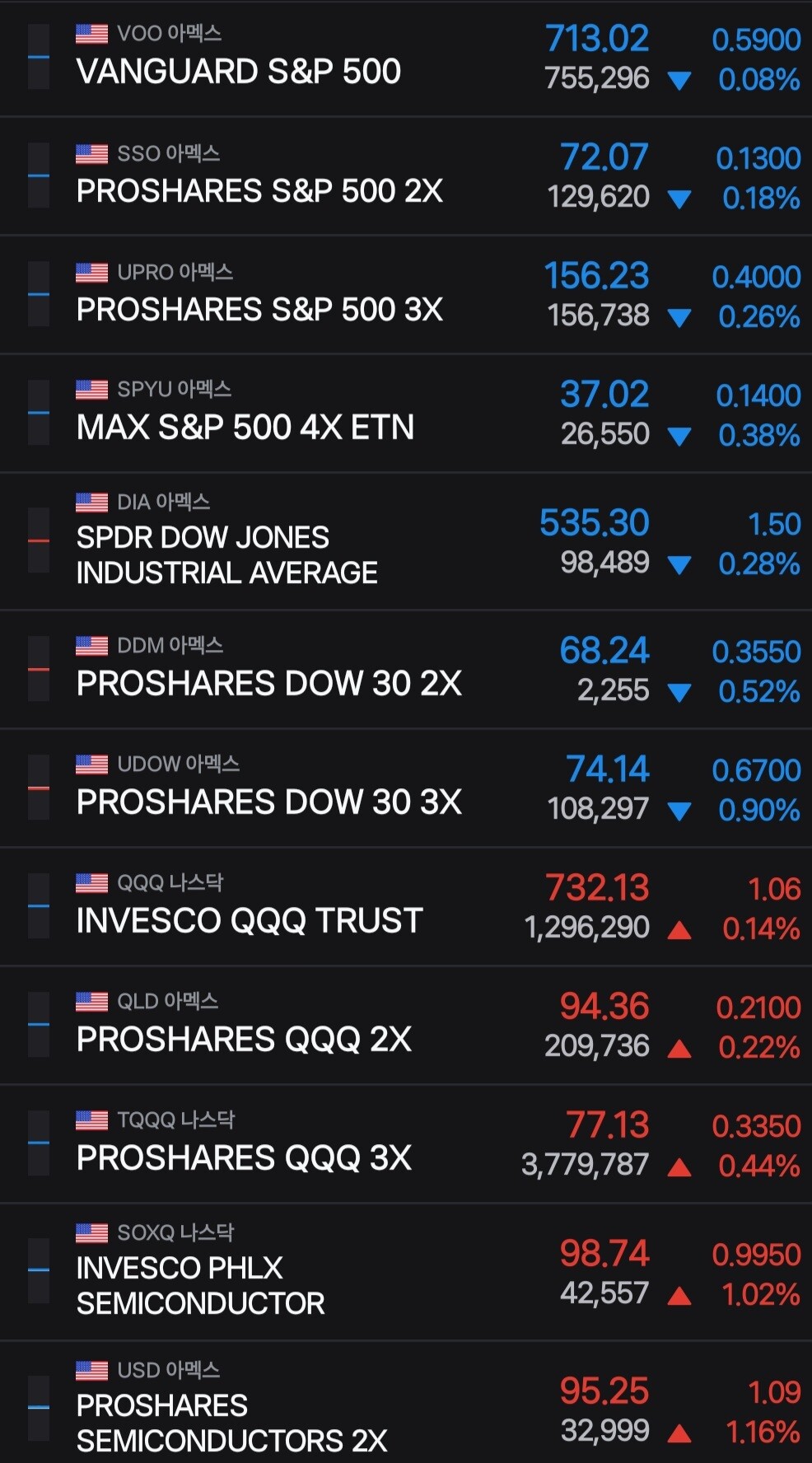Open VANGUARD S&P 500 stock details
Viewport: 812px width, 1463px height.
pyautogui.click(x=406, y=58)
